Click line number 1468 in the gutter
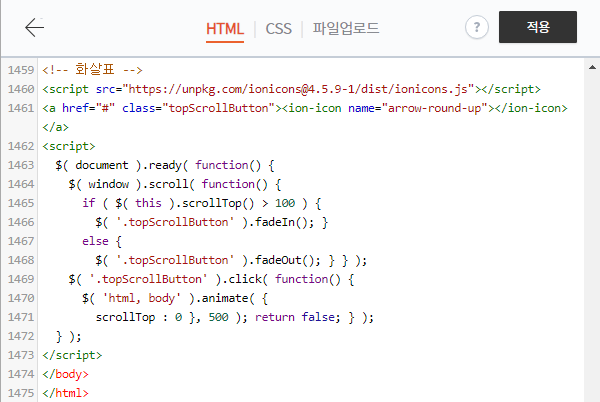This screenshot has width=600, height=402. (x=21, y=260)
